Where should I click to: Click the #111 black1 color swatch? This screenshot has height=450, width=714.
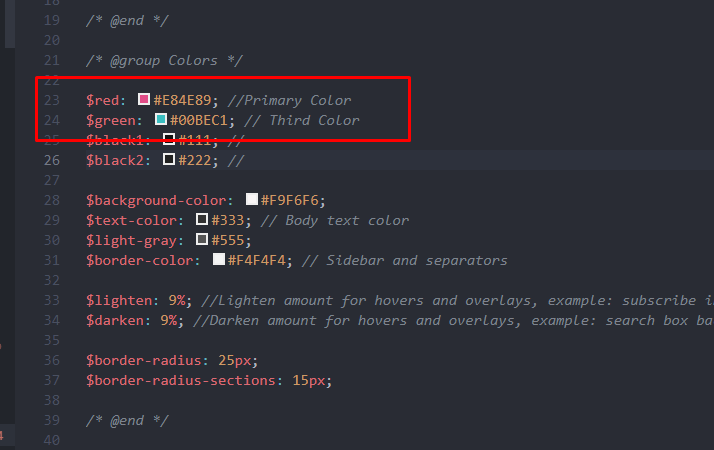[x=169, y=139]
